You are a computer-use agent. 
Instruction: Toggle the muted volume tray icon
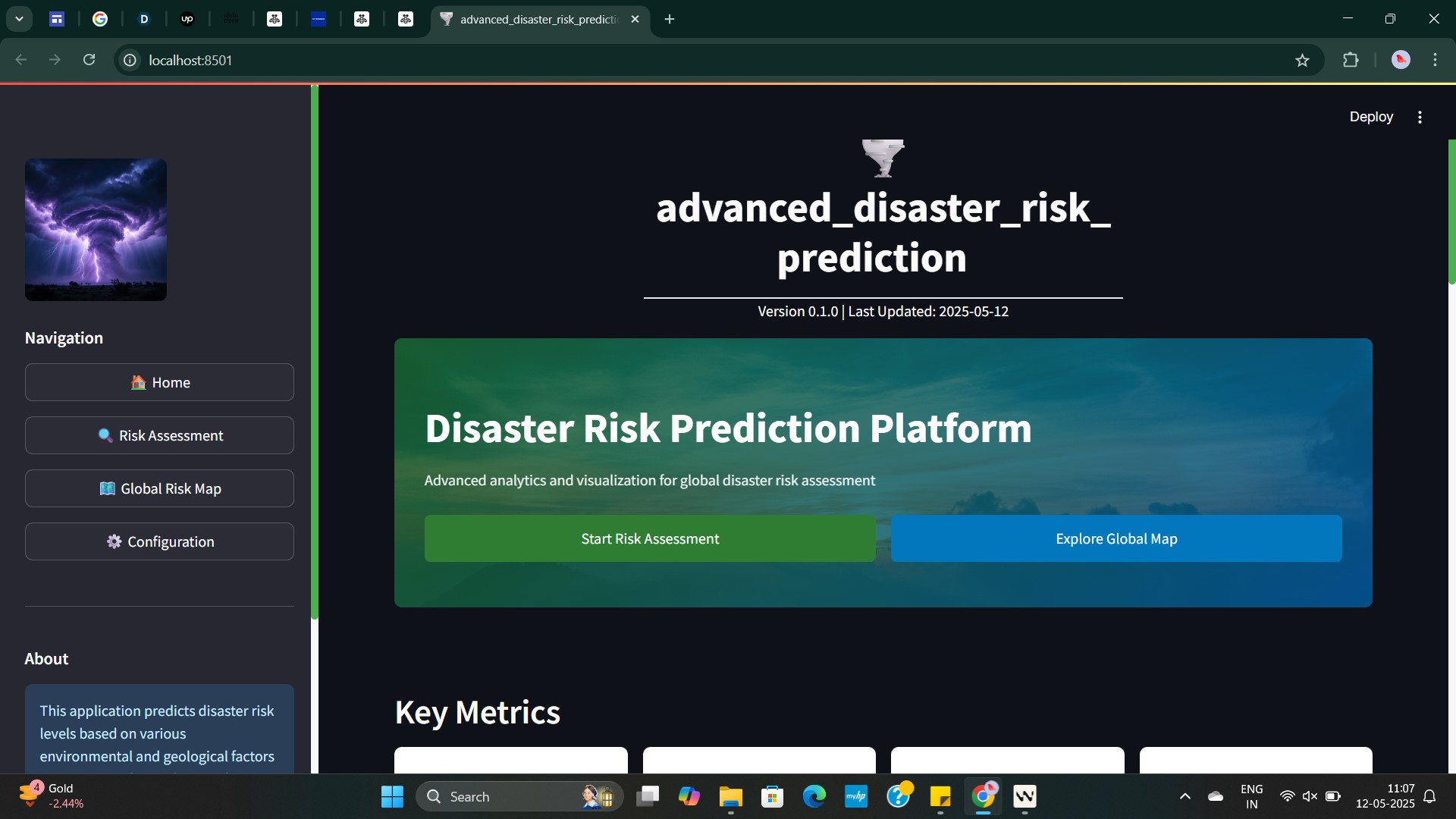point(1310,796)
